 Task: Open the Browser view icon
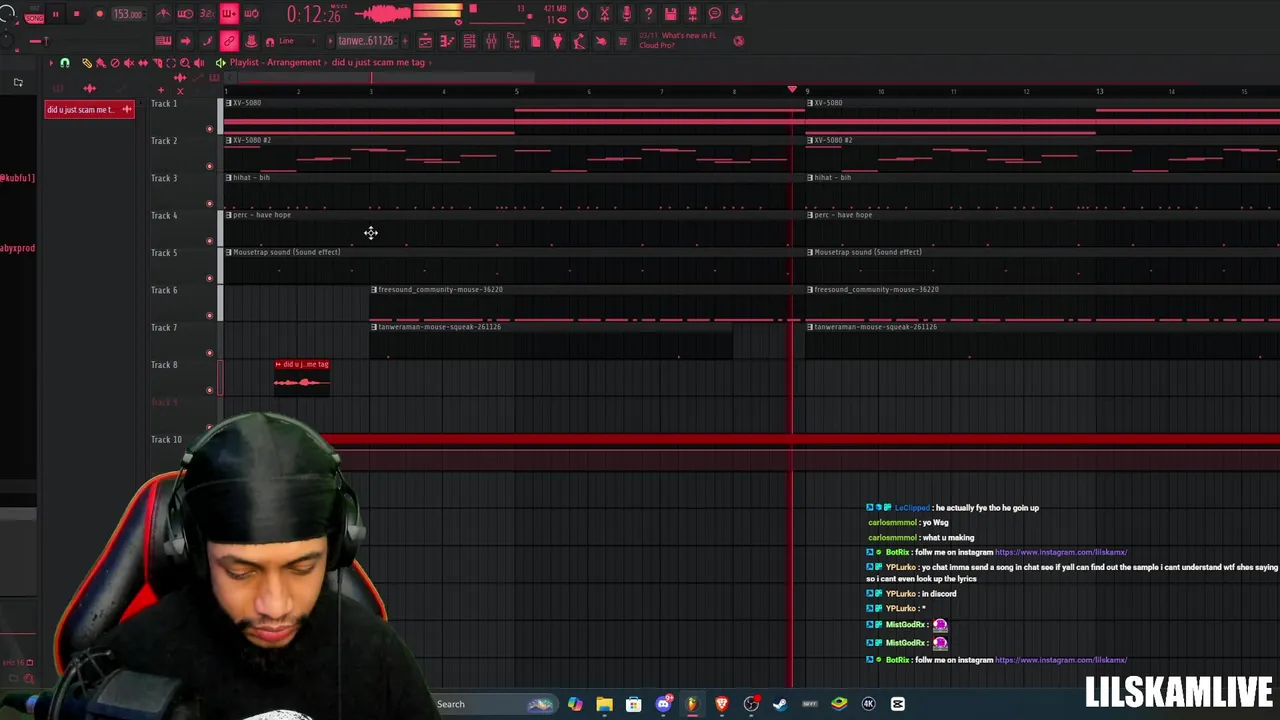click(x=513, y=41)
